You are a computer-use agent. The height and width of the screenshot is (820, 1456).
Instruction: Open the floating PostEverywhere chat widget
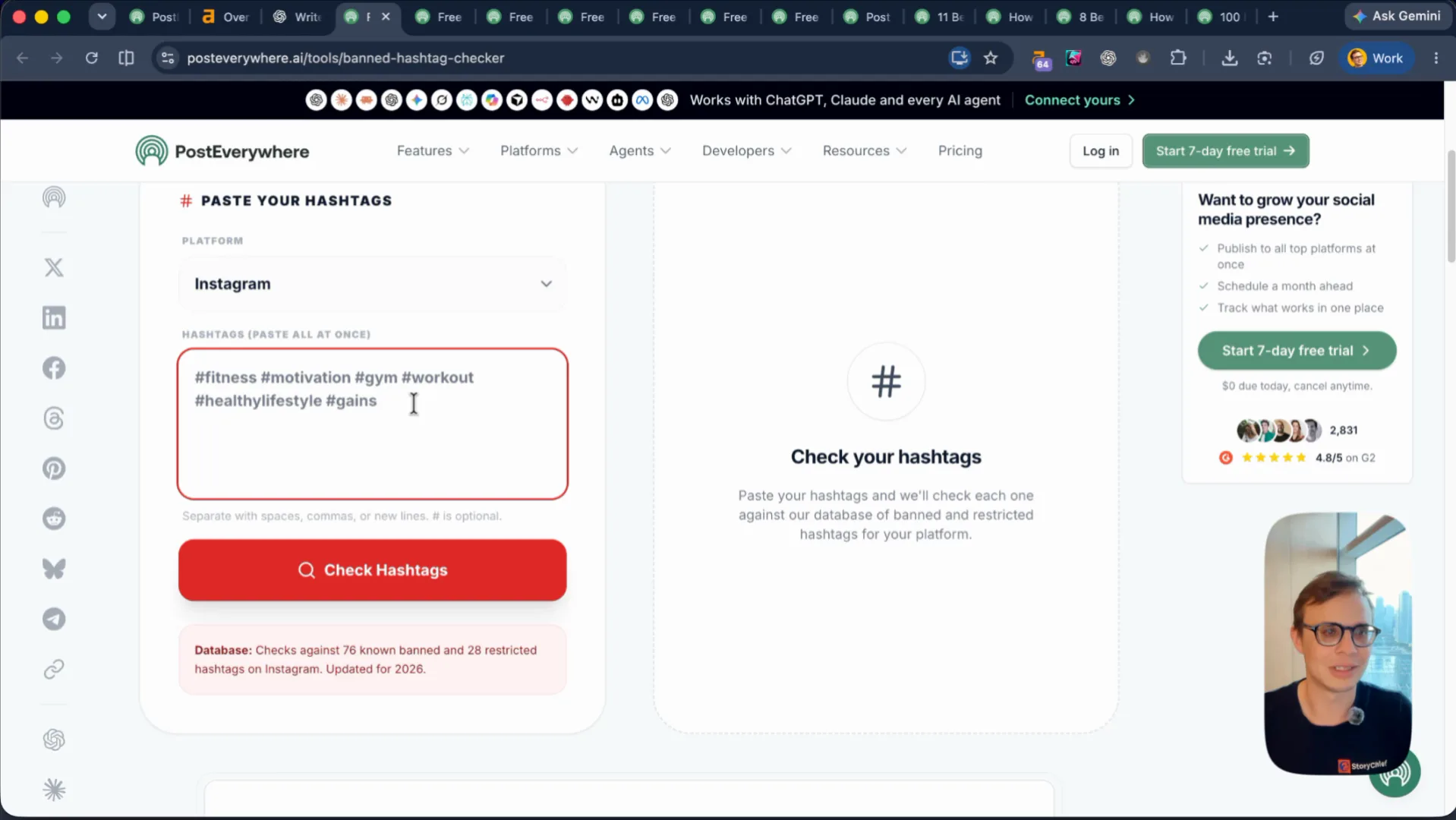(x=1397, y=774)
